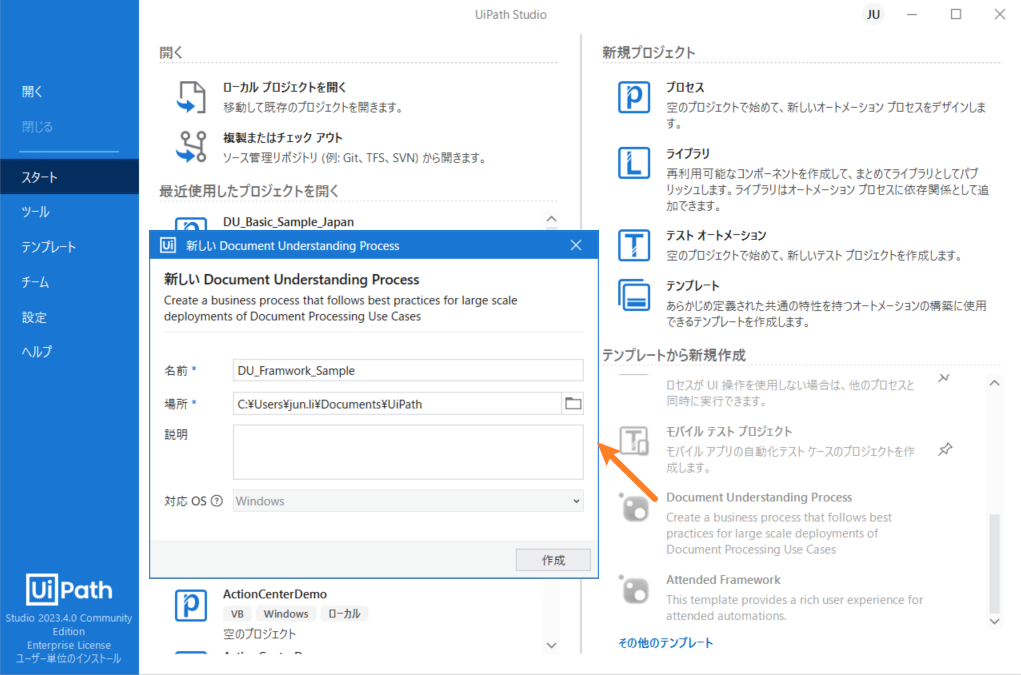Click templates list scroll-down arrow
The height and width of the screenshot is (675, 1021).
[x=994, y=622]
